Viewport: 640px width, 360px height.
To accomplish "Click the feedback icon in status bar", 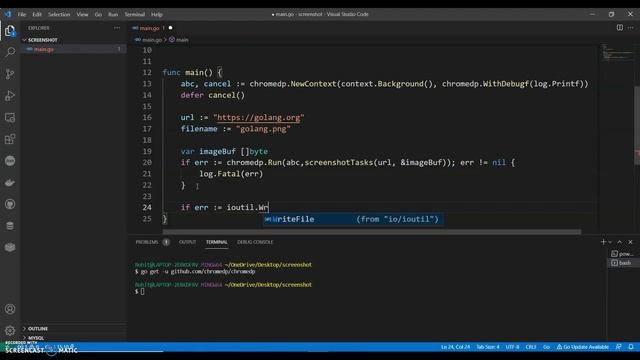I will [x=619, y=347].
